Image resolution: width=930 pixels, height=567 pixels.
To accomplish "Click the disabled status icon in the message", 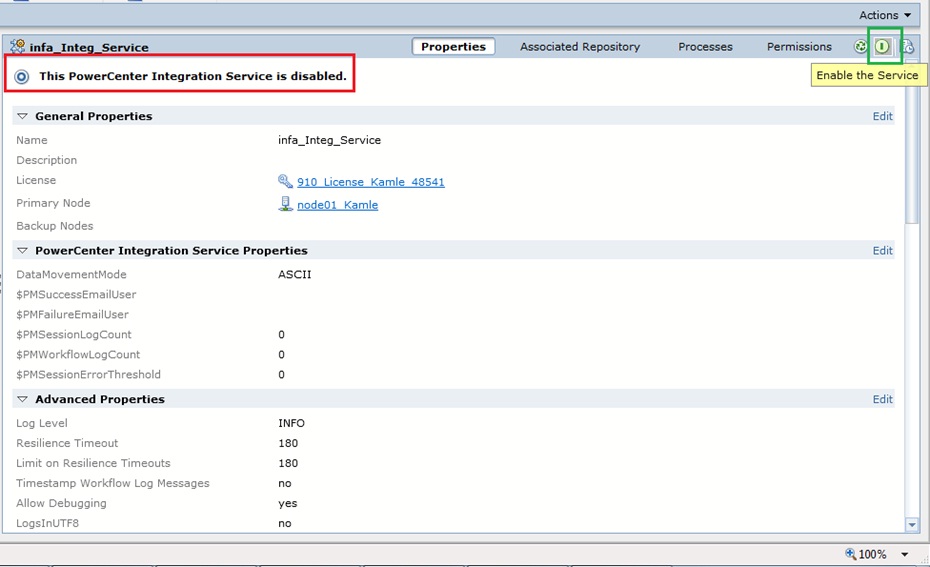I will (x=22, y=77).
